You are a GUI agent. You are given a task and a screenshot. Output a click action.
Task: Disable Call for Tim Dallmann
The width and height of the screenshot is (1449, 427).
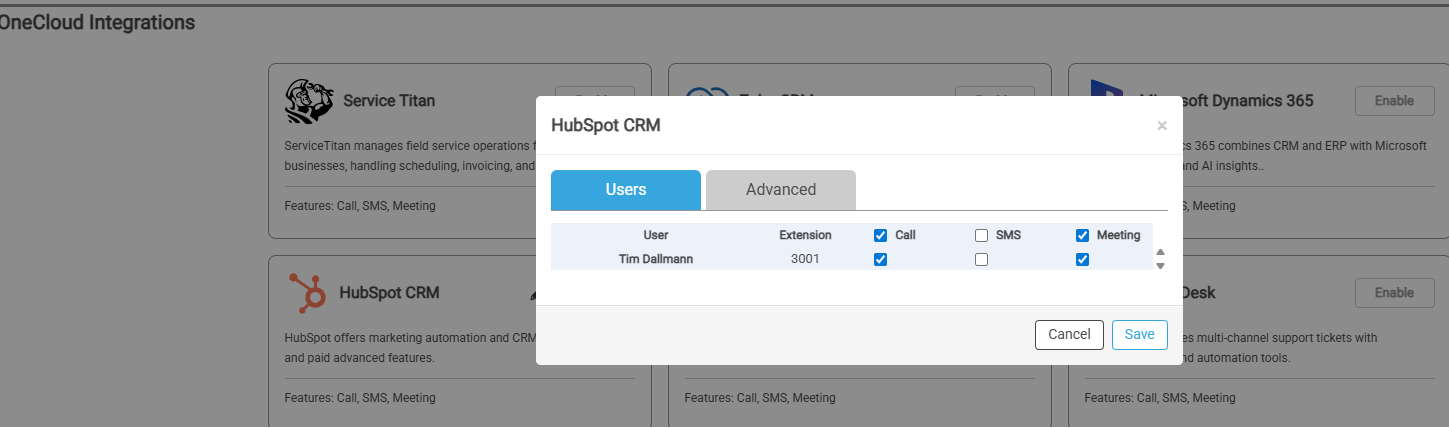pos(880,260)
